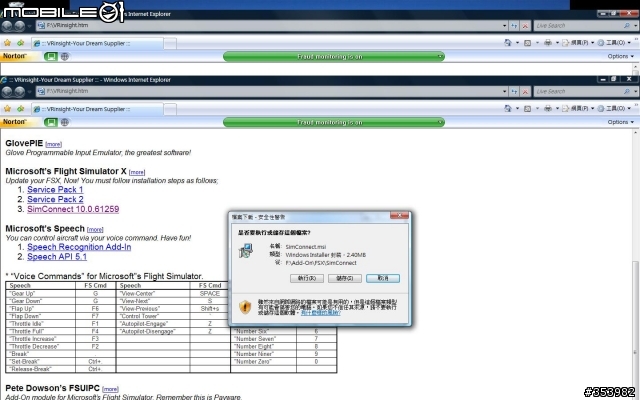Viewport: 640px width, 400px height.
Task: Click Stop red X in the back IE window
Action: coord(525,26)
